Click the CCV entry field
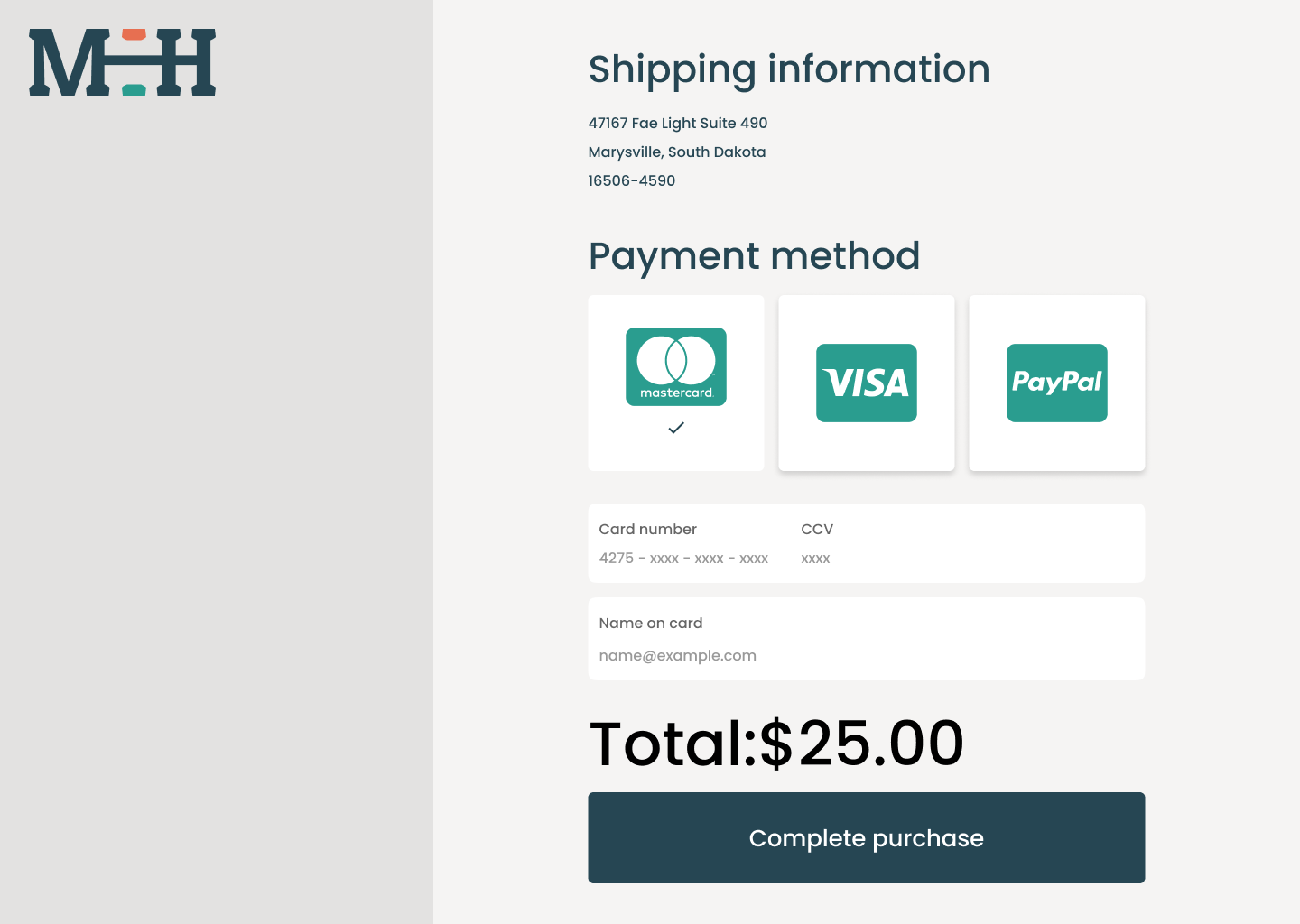The width and height of the screenshot is (1300, 924). pos(815,558)
